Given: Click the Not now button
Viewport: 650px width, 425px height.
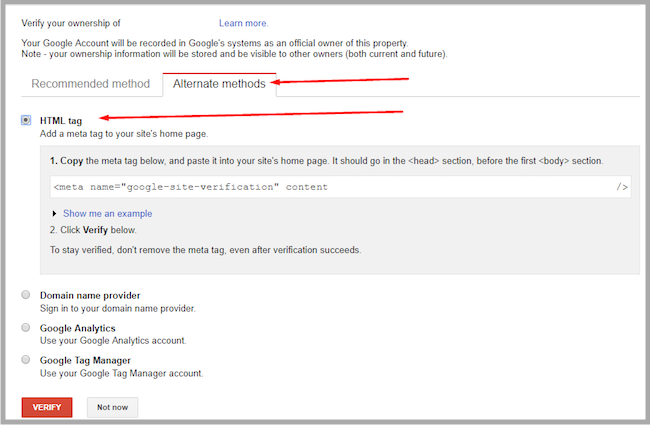Looking at the screenshot, I should point(112,407).
